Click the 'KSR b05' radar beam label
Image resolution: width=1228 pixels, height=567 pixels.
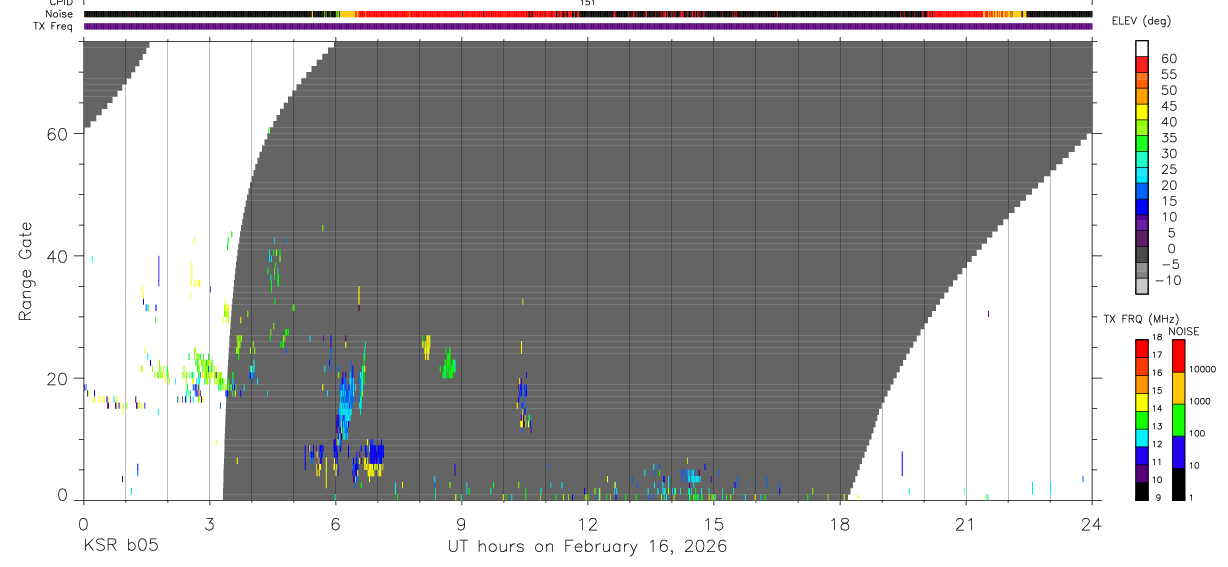120,547
